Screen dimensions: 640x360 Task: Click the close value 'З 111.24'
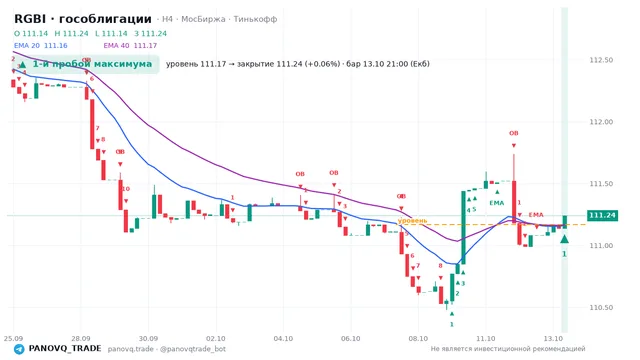point(150,33)
